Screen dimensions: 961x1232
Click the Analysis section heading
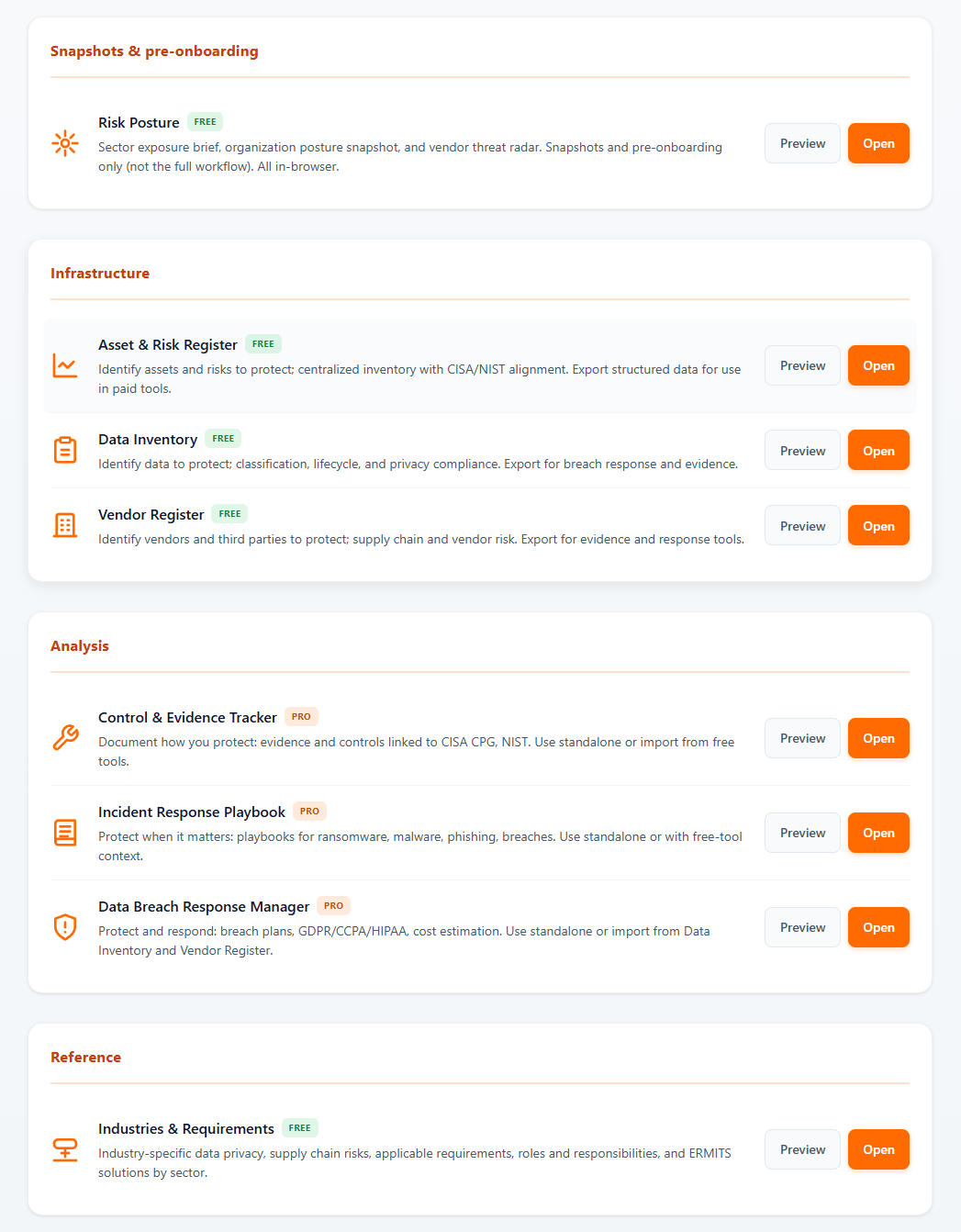[x=79, y=645]
